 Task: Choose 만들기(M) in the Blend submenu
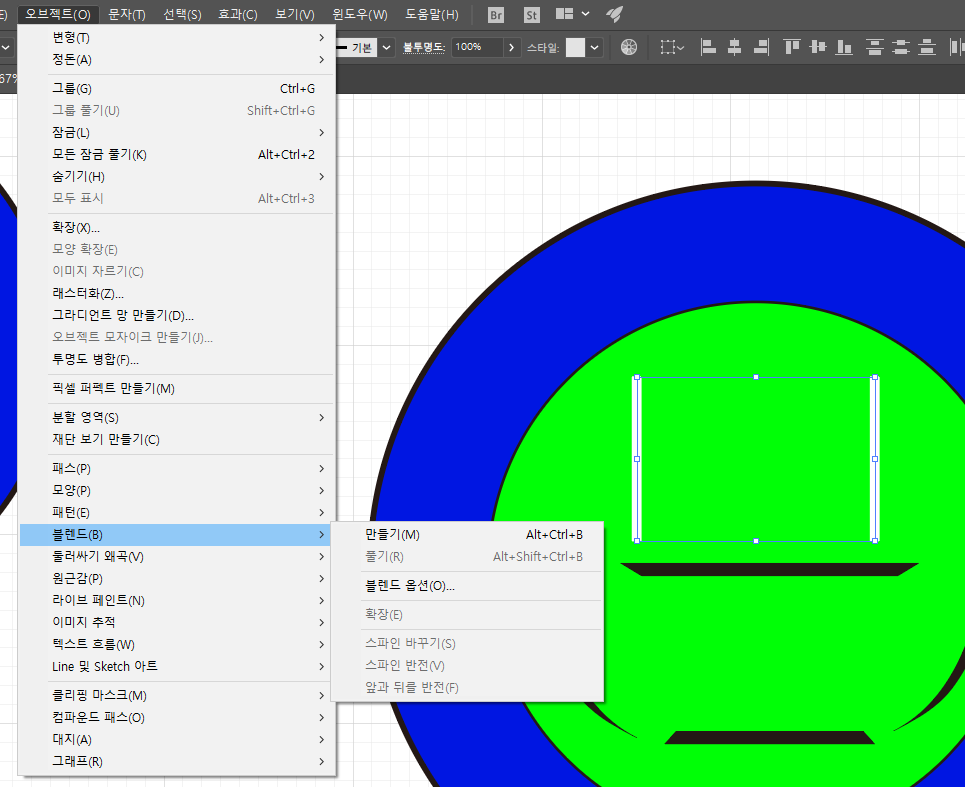click(x=467, y=535)
